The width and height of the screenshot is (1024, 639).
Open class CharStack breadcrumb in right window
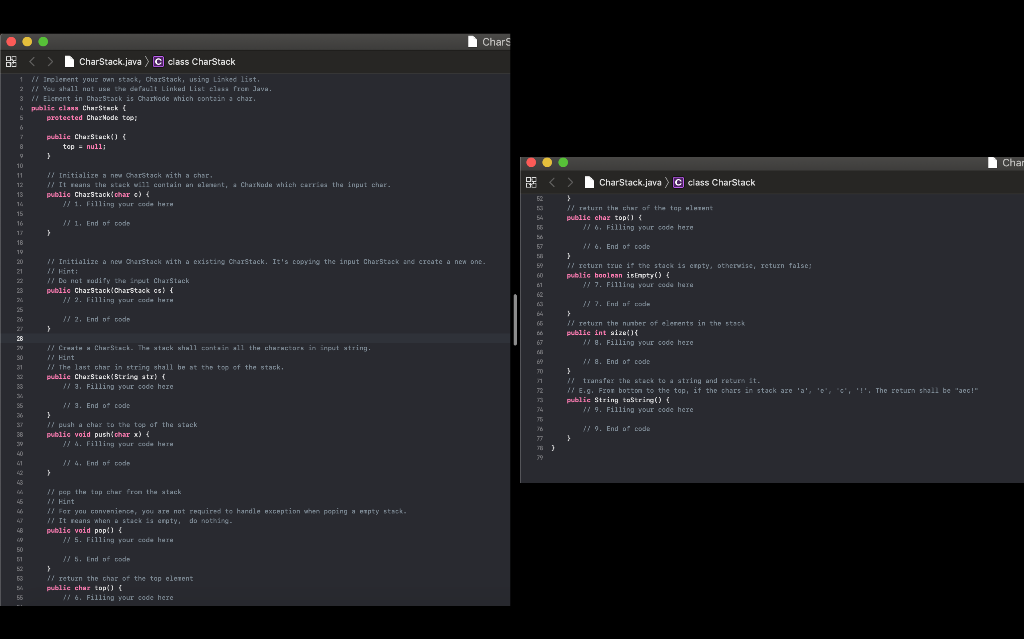[714, 182]
